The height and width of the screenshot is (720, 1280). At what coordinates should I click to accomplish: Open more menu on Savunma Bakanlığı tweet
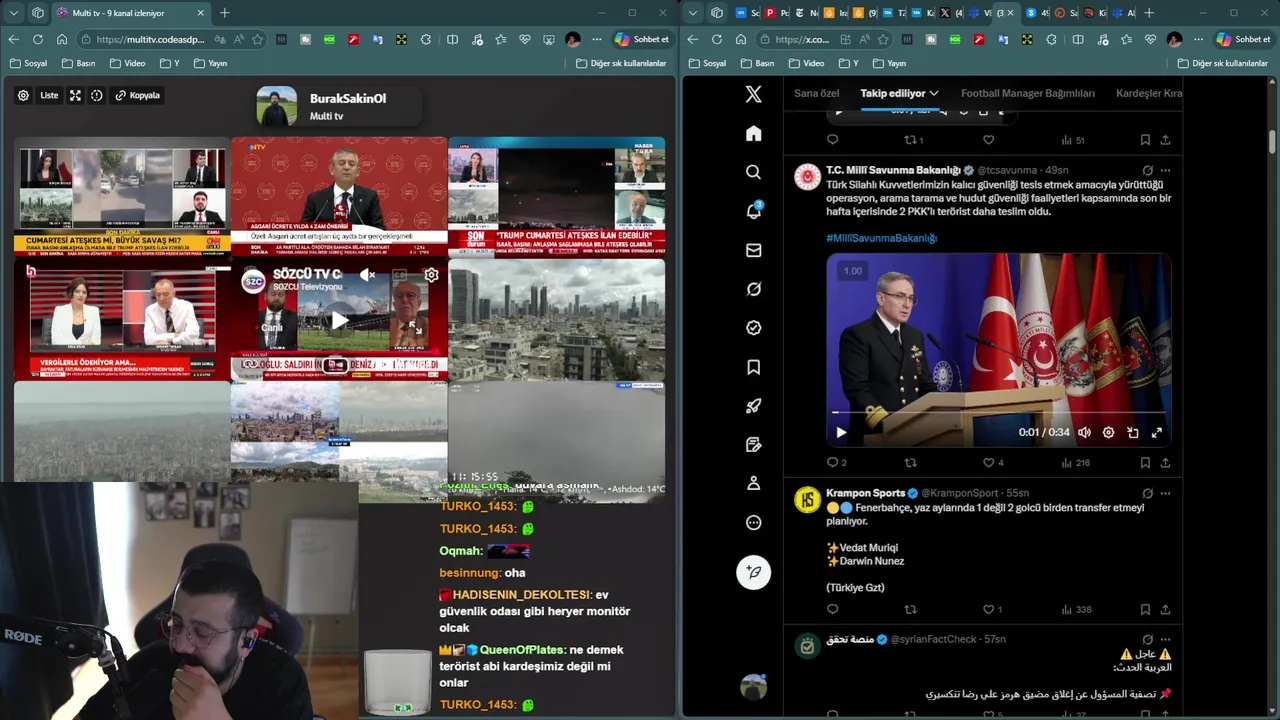tap(1165, 170)
